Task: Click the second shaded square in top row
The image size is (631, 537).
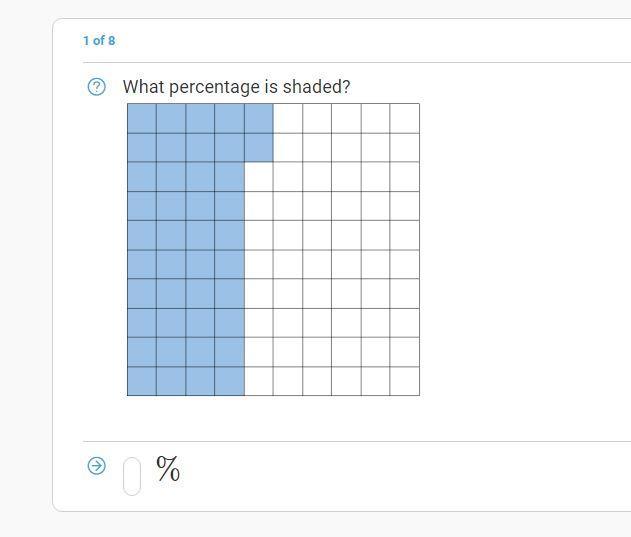Action: [x=171, y=118]
